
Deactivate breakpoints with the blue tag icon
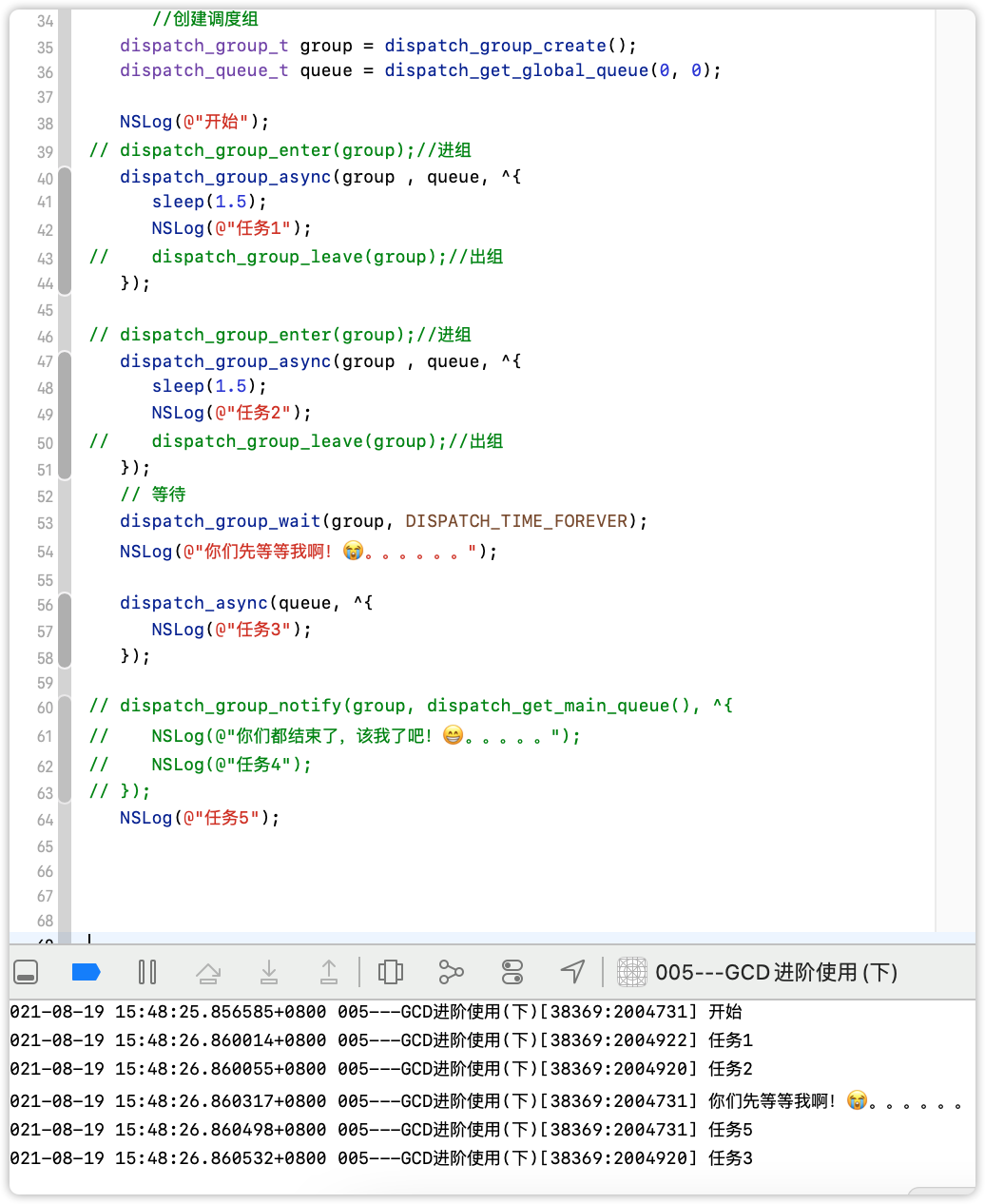tap(87, 972)
